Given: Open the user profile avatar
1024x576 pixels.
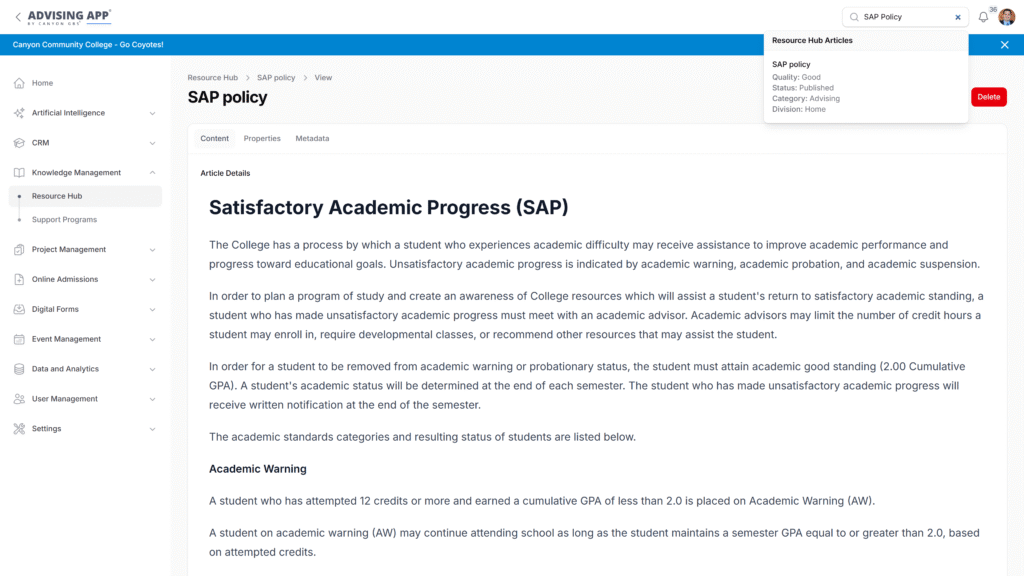Looking at the screenshot, I should pos(1006,17).
